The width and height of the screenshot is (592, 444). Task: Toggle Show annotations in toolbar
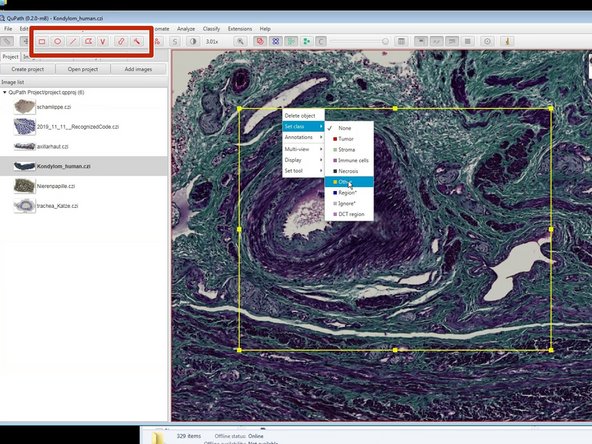pyautogui.click(x=260, y=42)
